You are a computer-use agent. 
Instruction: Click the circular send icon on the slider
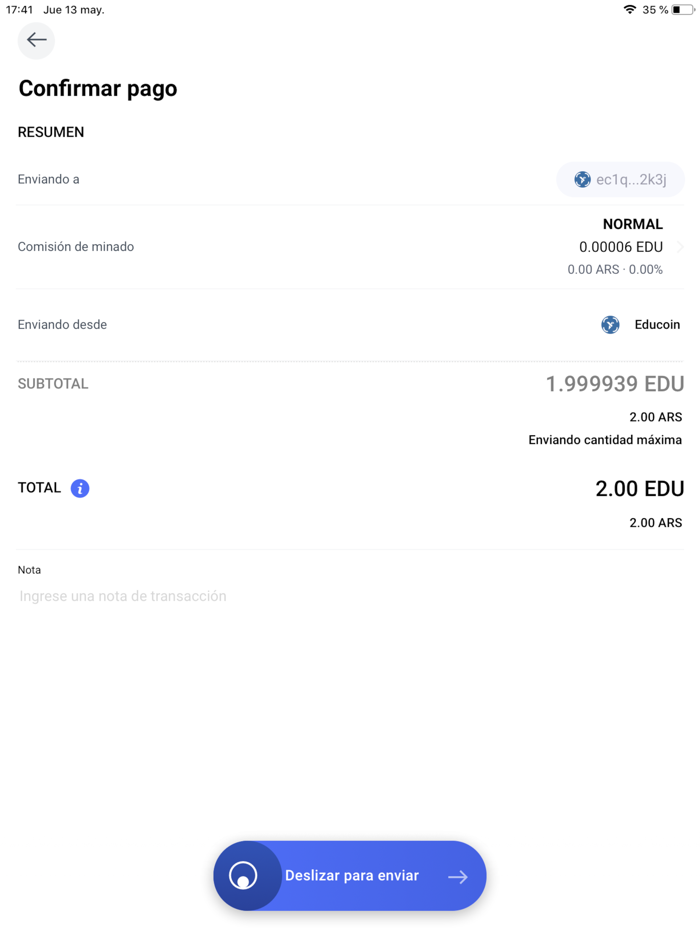coord(247,876)
